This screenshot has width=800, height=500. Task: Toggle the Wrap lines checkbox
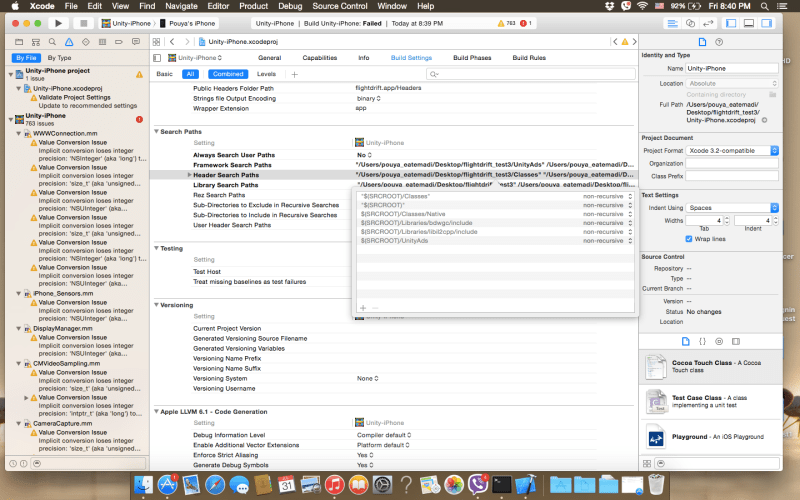point(689,239)
